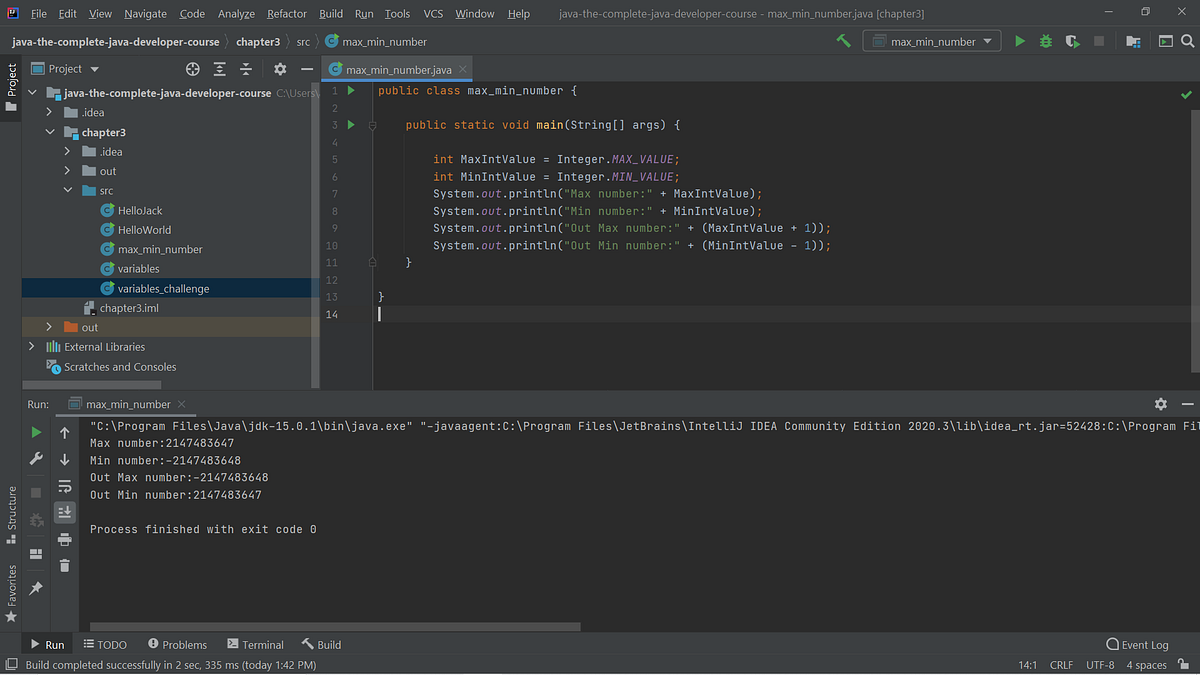This screenshot has width=1200, height=675.
Task: Open max_min_number run configuration dropdown
Action: (x=932, y=42)
